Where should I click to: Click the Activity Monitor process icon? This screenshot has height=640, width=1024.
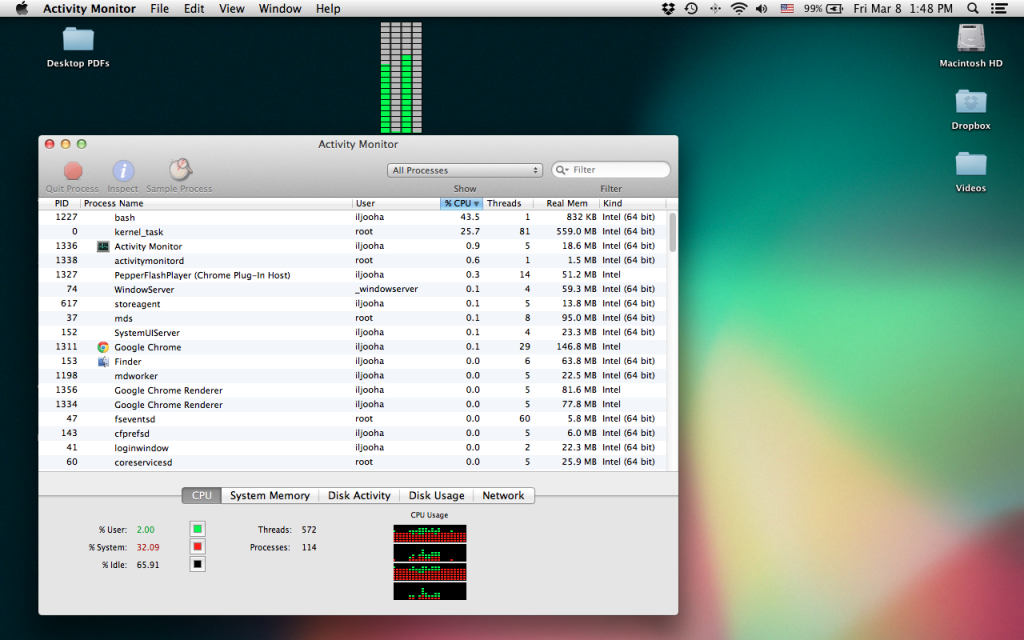point(103,246)
